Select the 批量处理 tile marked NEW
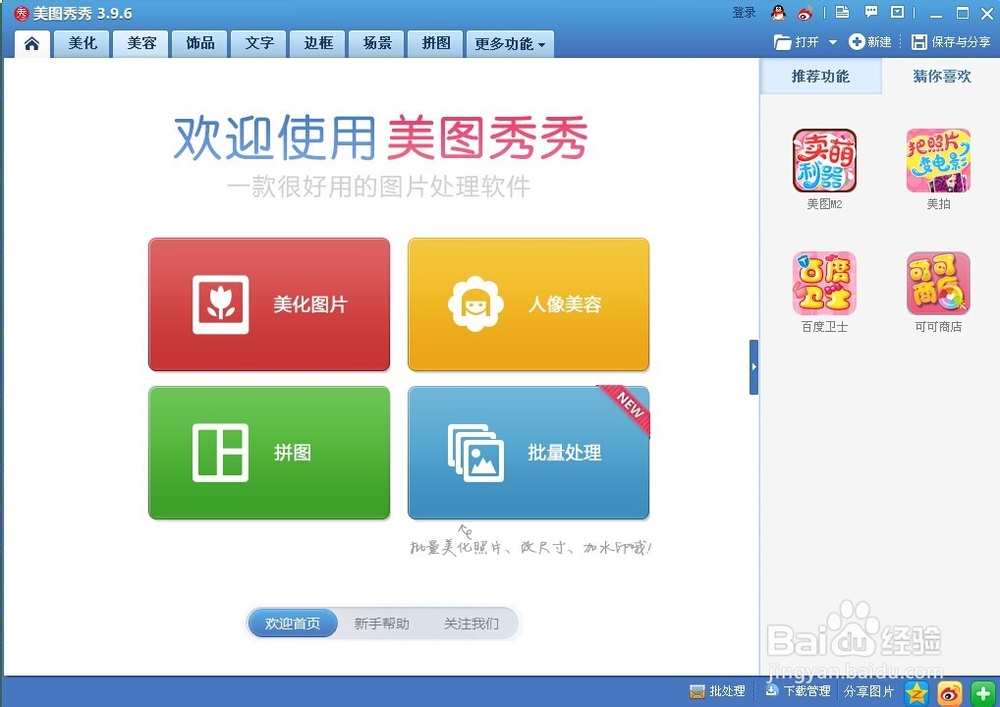Screen dimensions: 1000x707 click(528, 452)
